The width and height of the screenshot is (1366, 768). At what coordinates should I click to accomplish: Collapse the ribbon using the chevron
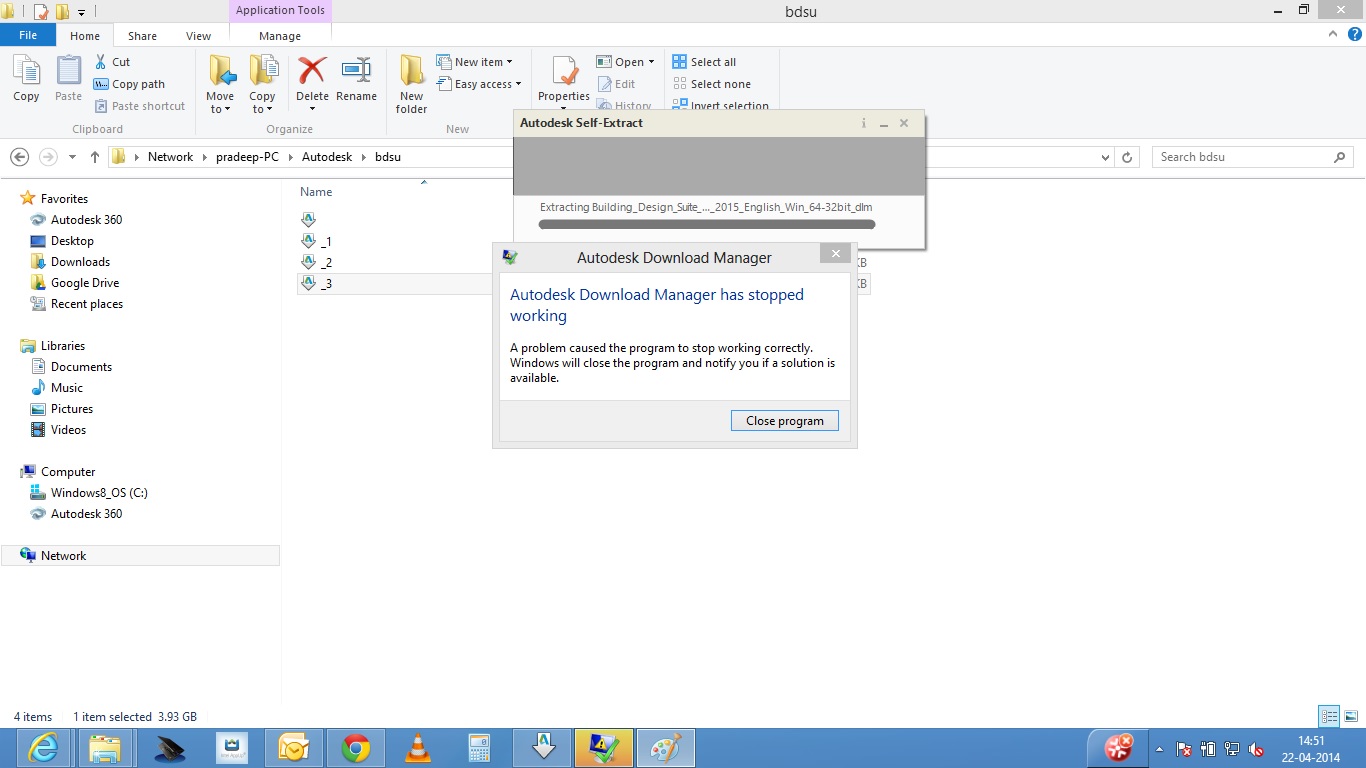(x=1332, y=34)
